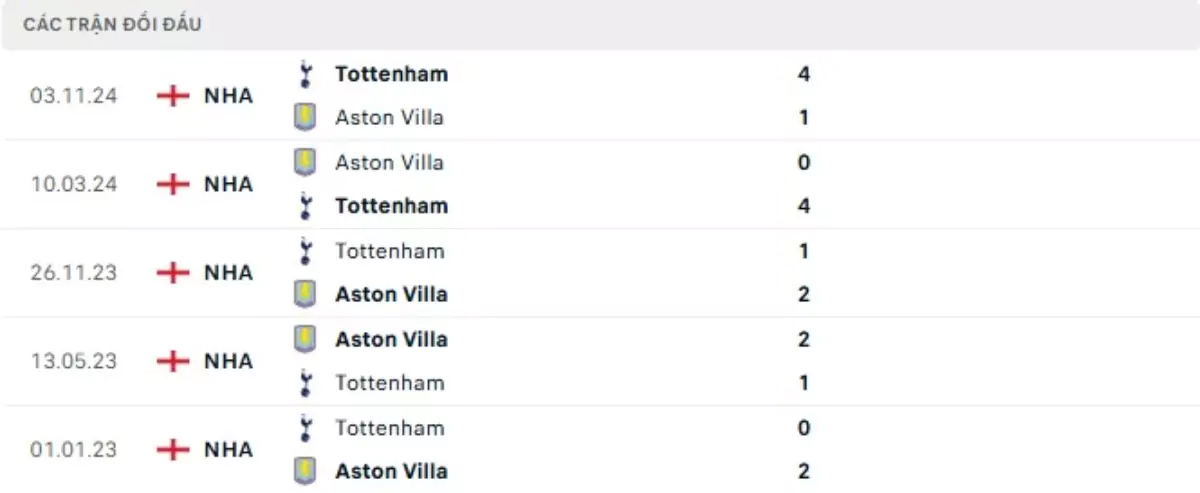Screen dimensions: 1200x493
Task: Click Aston Villa crest in 13.05.23 match
Action: [x=305, y=339]
